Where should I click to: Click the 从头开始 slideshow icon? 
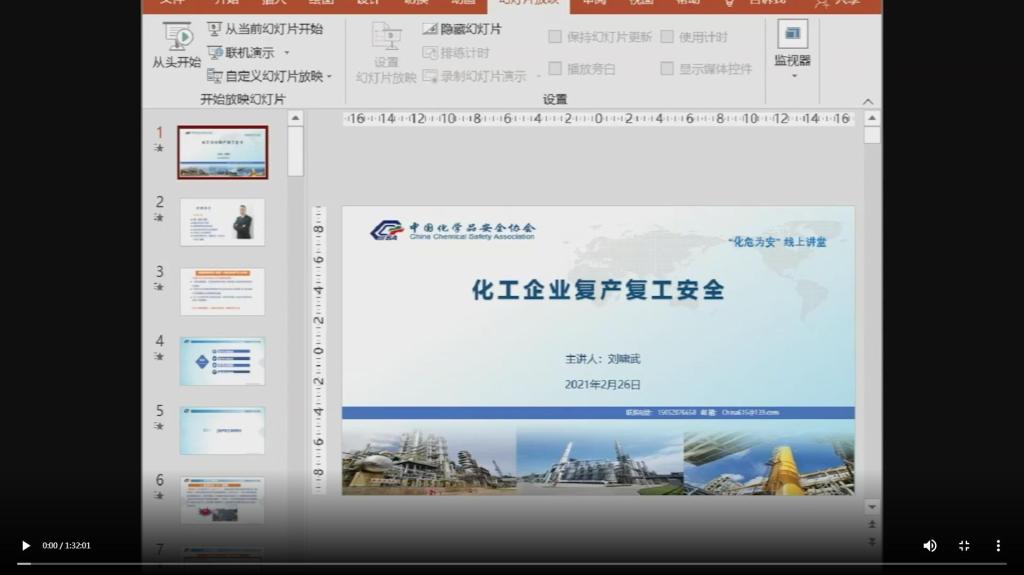(x=177, y=37)
